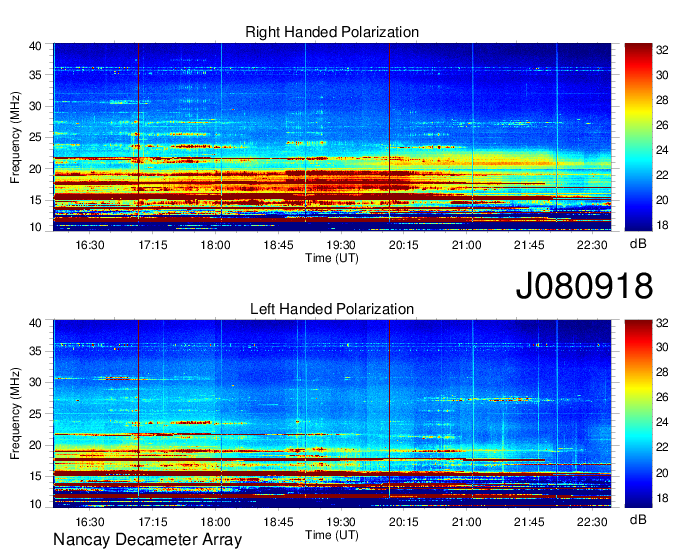
Task: Click the 21:45 tick on the Right Handed plot
Action: point(529,245)
